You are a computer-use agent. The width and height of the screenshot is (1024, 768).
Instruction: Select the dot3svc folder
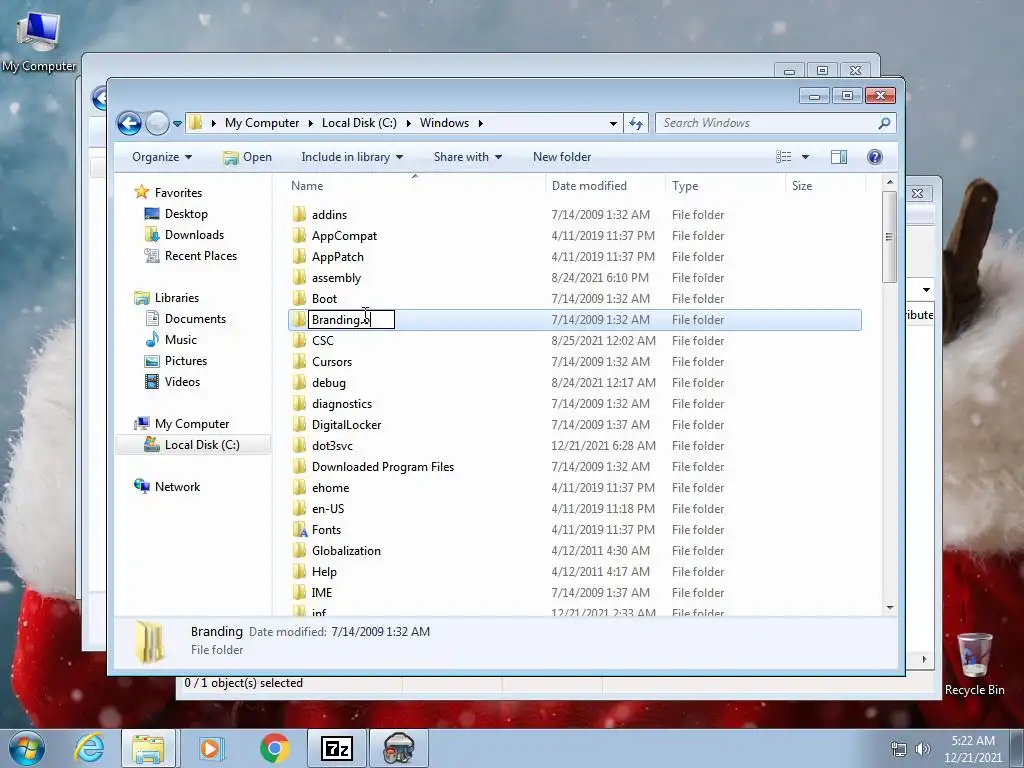tap(332, 445)
